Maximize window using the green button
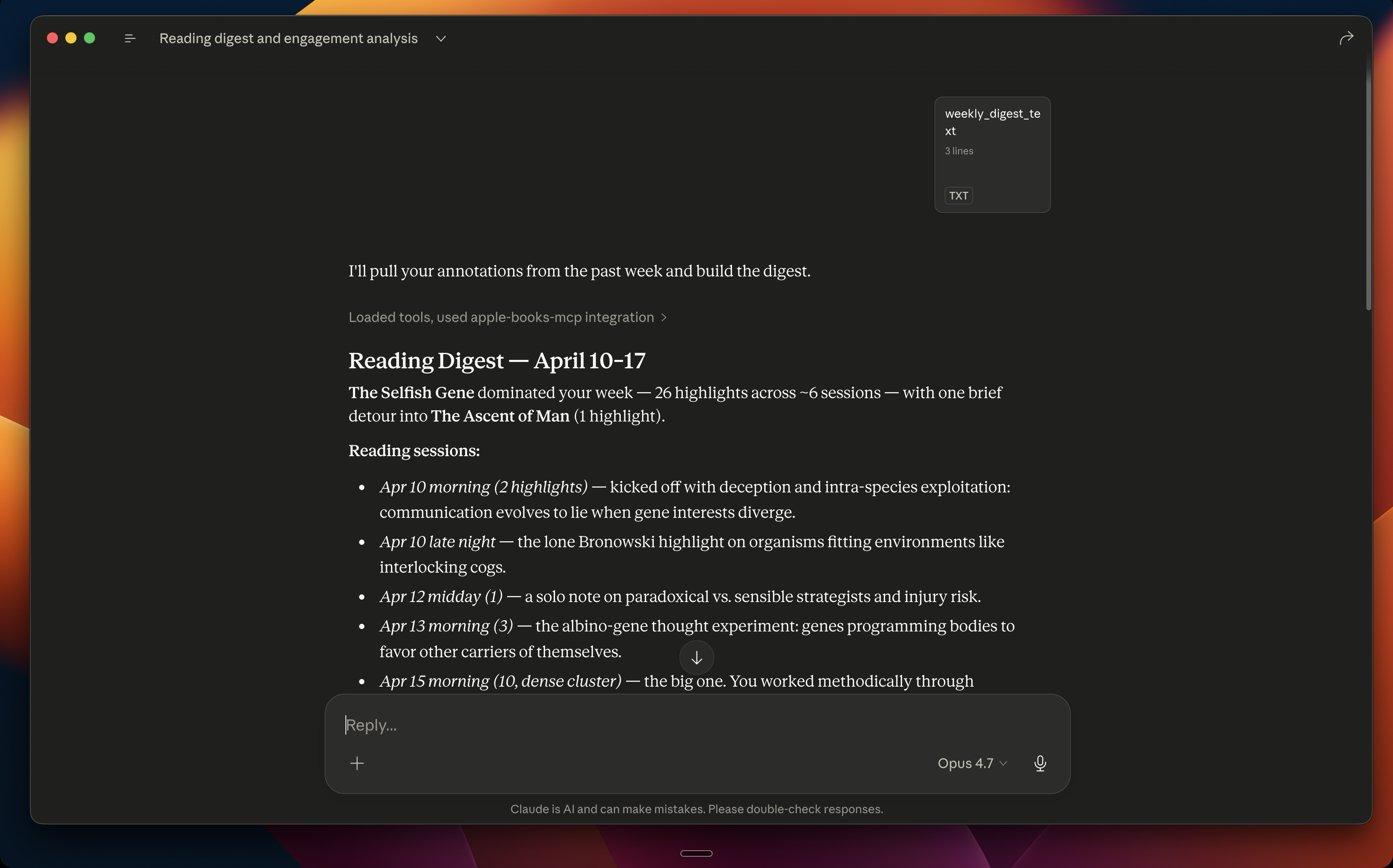This screenshot has width=1393, height=868. coord(89,38)
